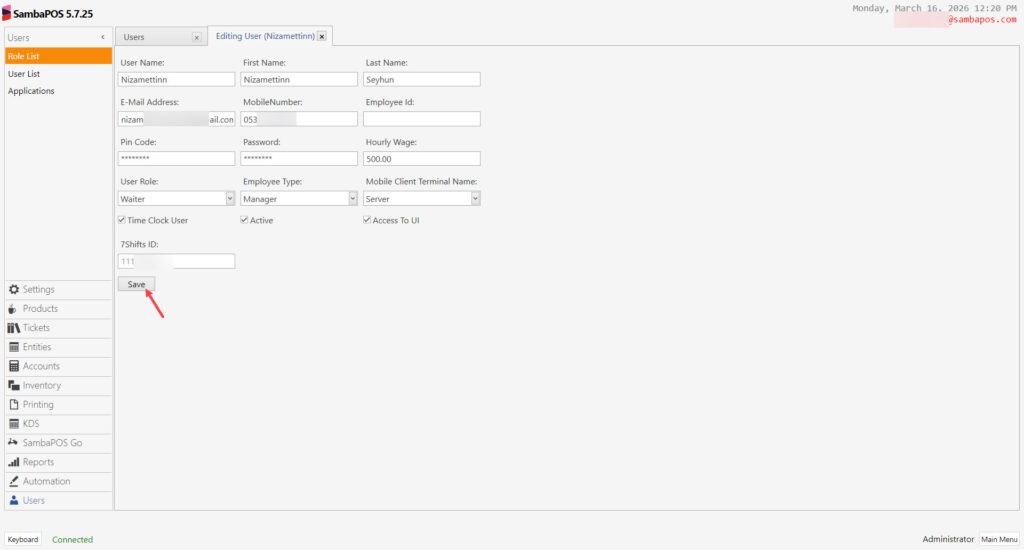The image size is (1024, 550).
Task: Expand the Employee Type dropdown
Action: [352, 199]
